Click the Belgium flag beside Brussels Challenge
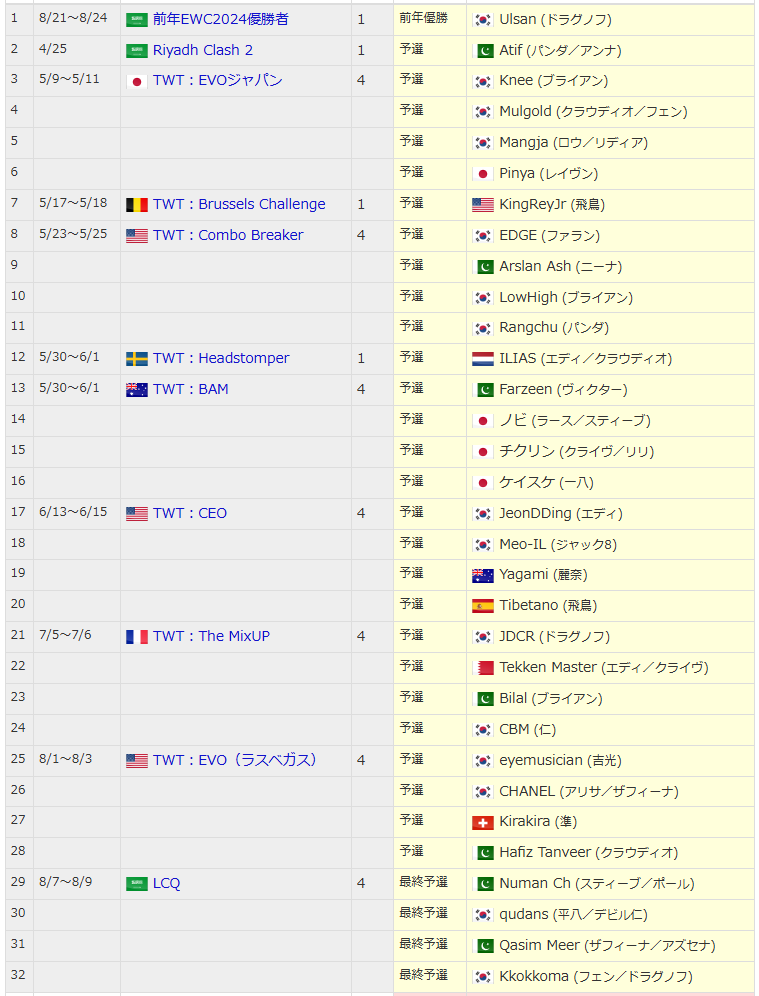The height and width of the screenshot is (996, 759). pos(137,205)
